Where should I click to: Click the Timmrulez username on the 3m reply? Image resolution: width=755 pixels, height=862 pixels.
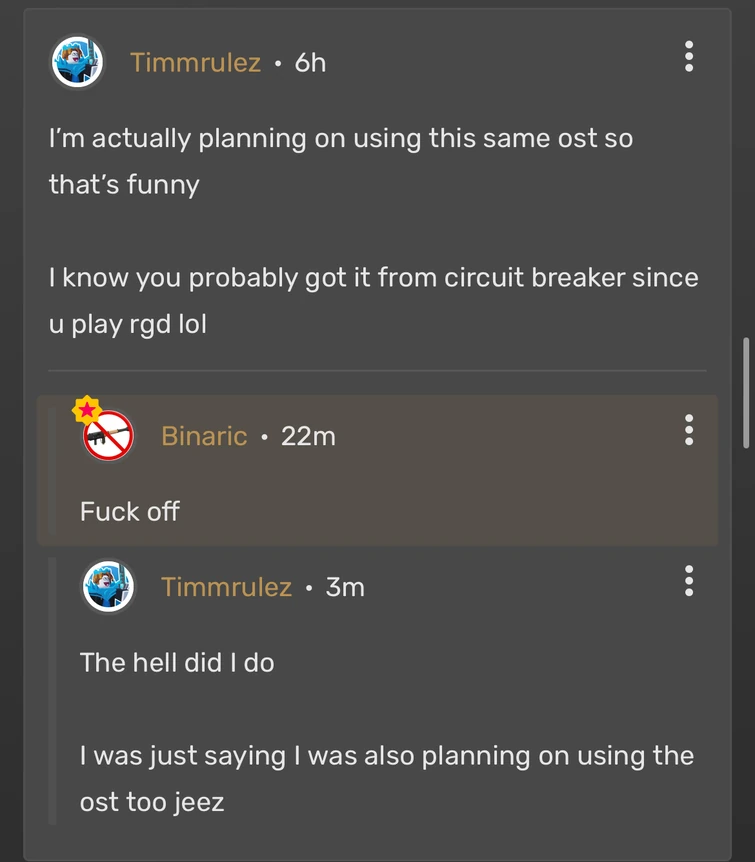click(226, 587)
